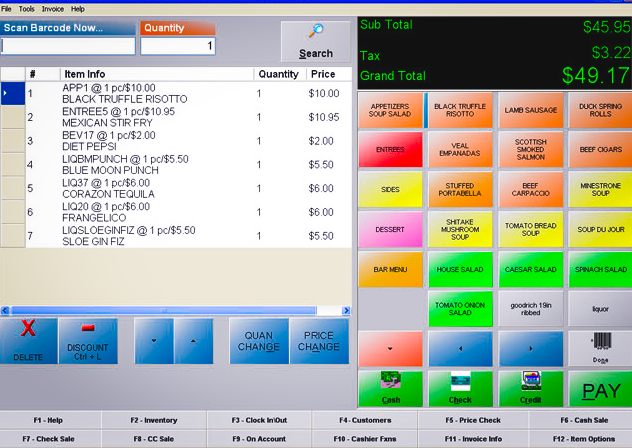Move selection up with up arrow button
Image resolution: width=632 pixels, height=448 pixels.
pos(193,341)
